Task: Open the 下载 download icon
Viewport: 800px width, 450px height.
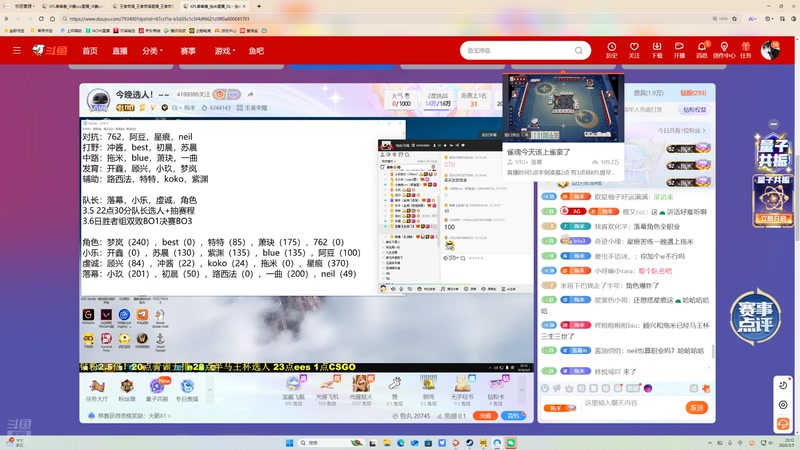Action: [x=657, y=50]
